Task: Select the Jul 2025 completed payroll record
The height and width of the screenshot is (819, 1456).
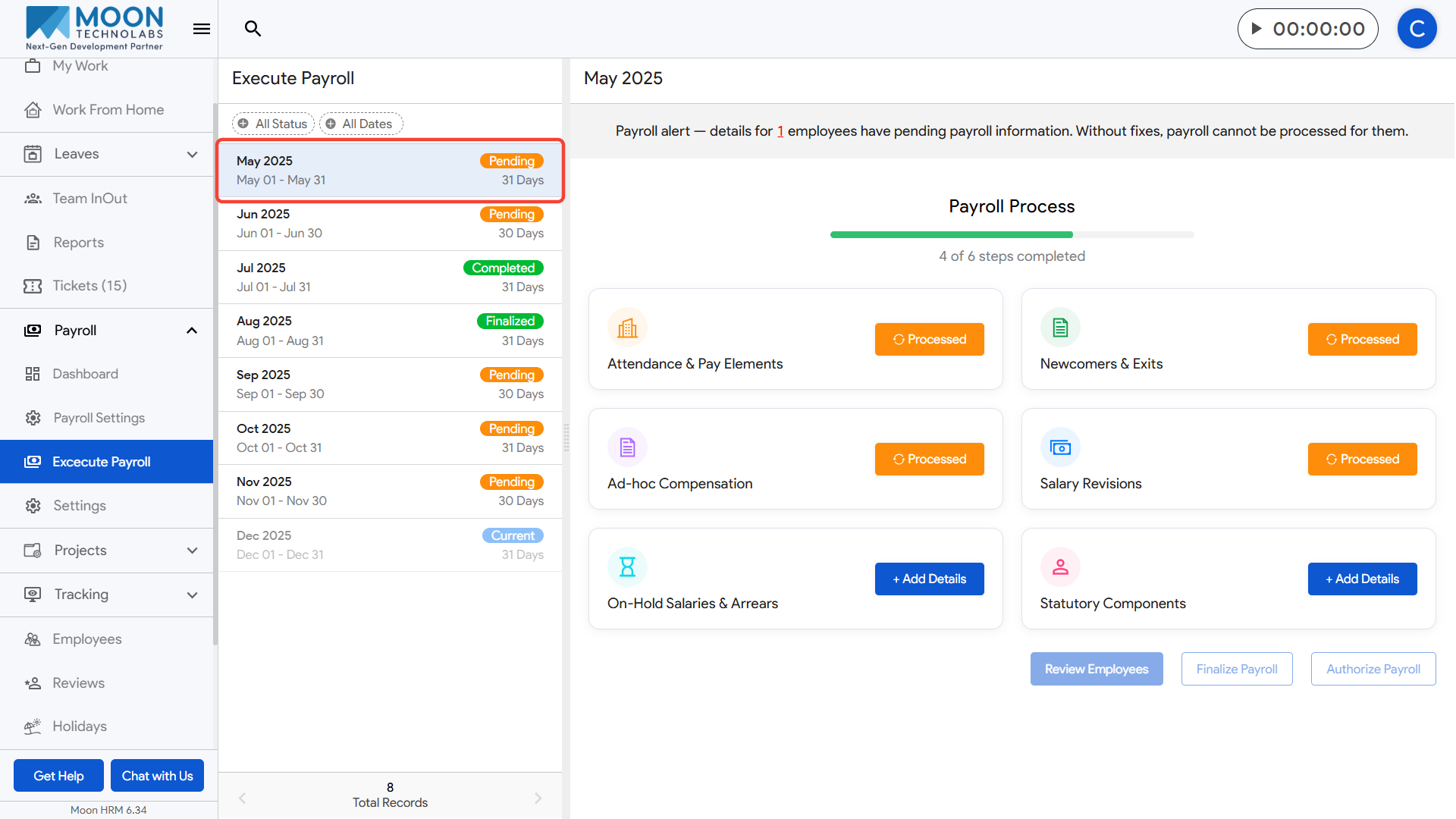Action: [x=390, y=277]
